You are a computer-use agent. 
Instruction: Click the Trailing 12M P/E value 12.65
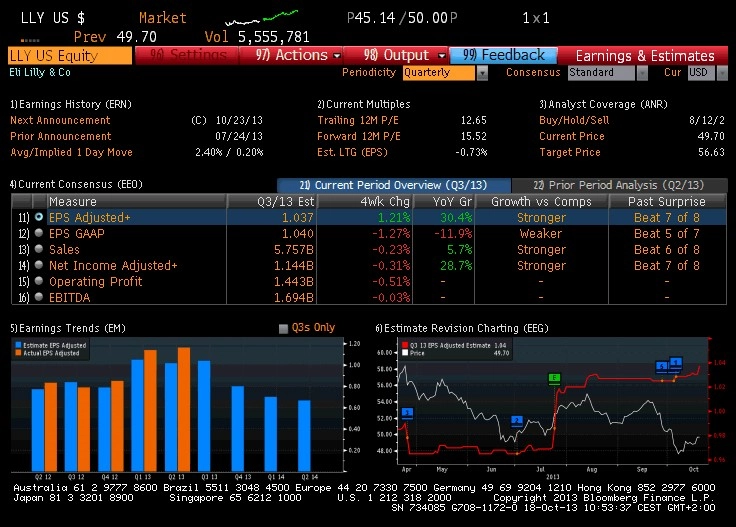tap(473, 120)
